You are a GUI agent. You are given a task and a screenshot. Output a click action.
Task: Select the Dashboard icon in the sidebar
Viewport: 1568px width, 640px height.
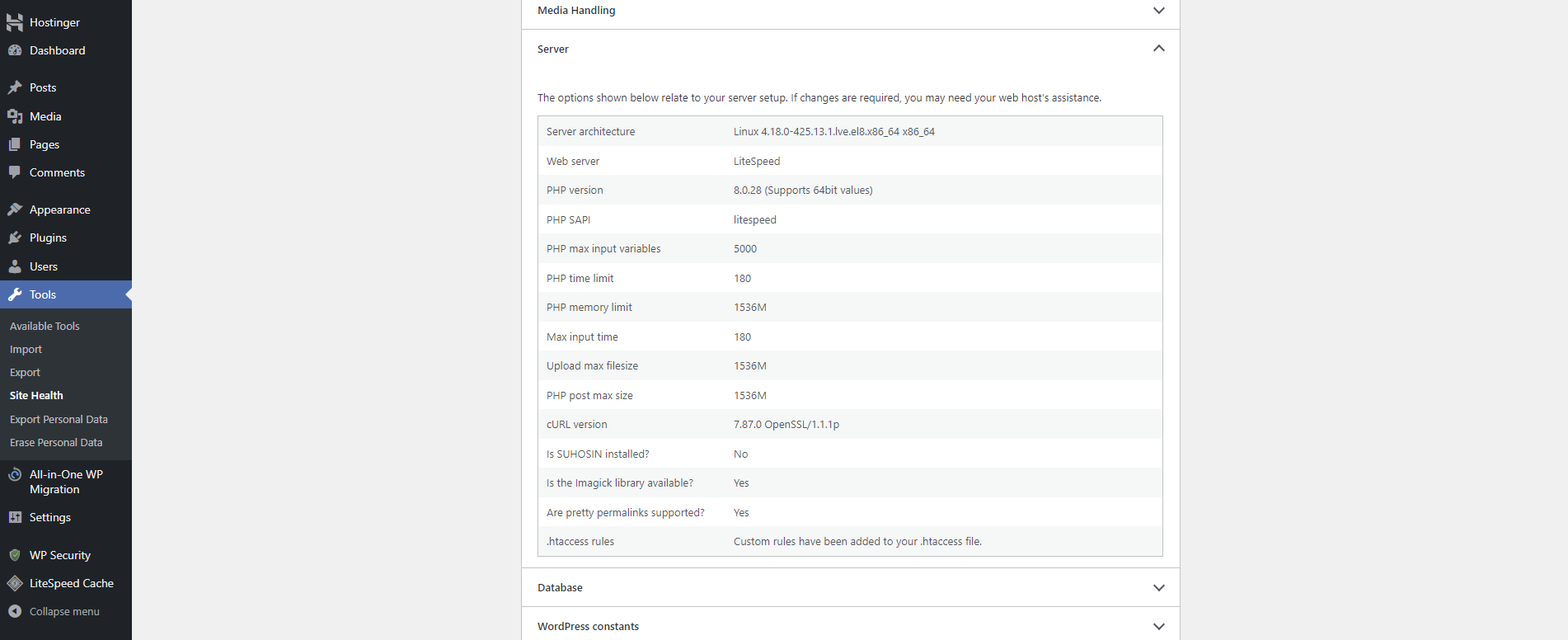15,50
